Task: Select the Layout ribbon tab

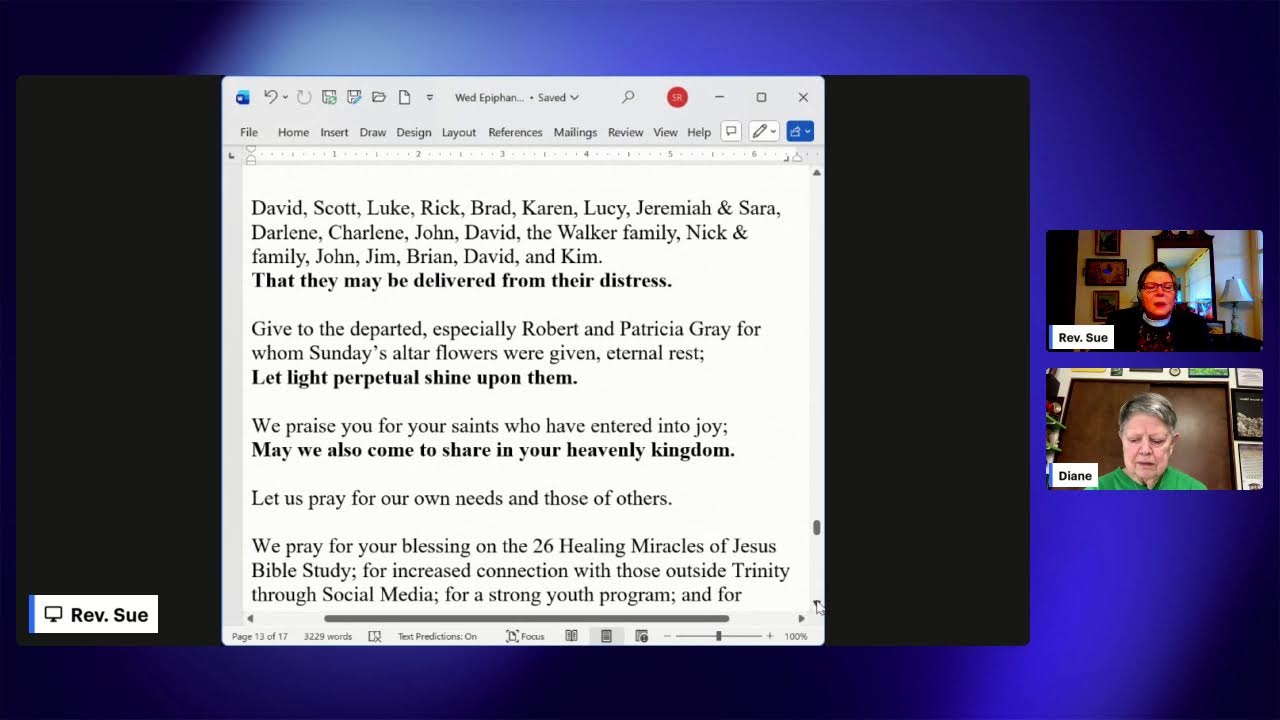Action: click(459, 132)
